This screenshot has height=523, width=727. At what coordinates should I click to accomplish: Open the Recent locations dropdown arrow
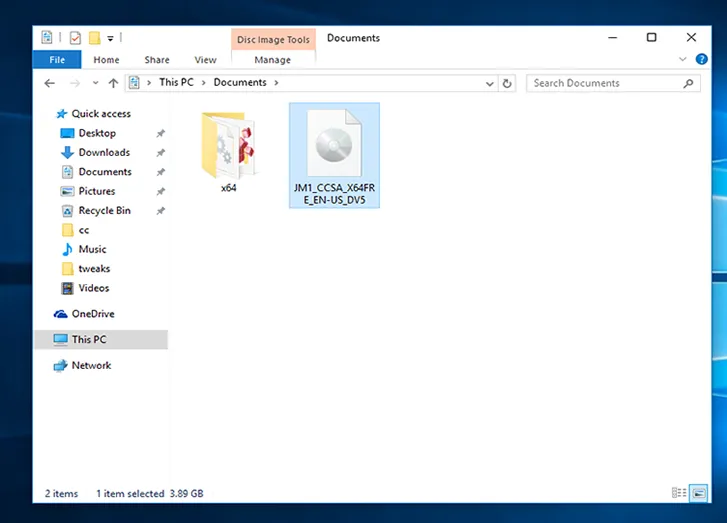[95, 83]
